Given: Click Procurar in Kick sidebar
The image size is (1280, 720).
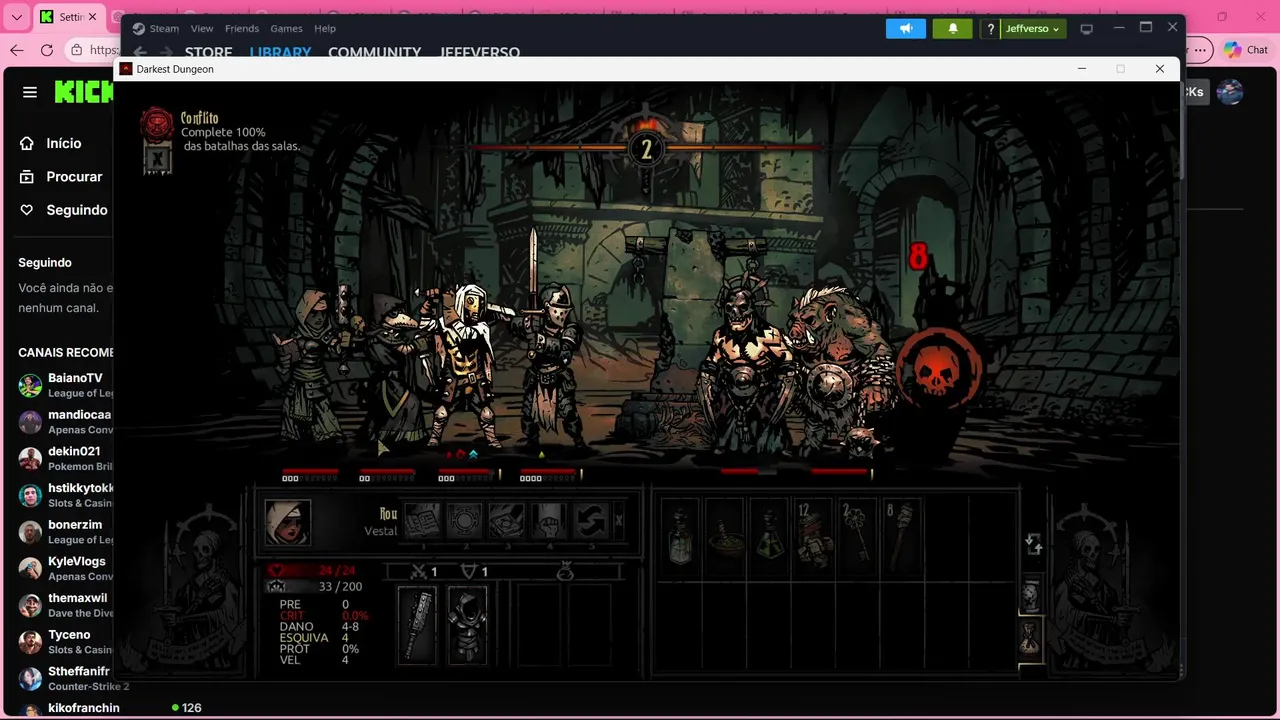Looking at the screenshot, I should tap(62, 176).
